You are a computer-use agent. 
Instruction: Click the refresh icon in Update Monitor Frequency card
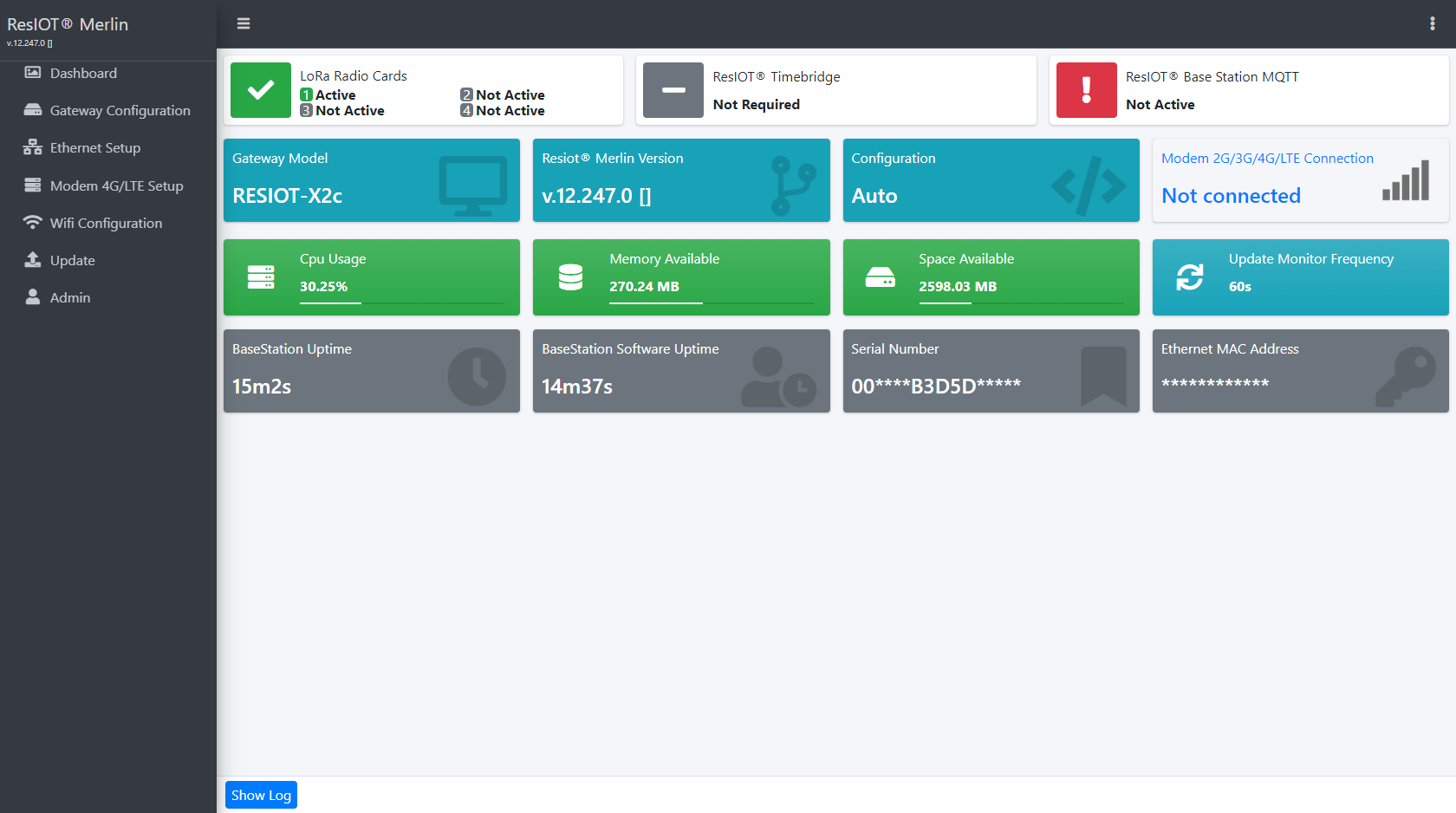coord(1190,277)
